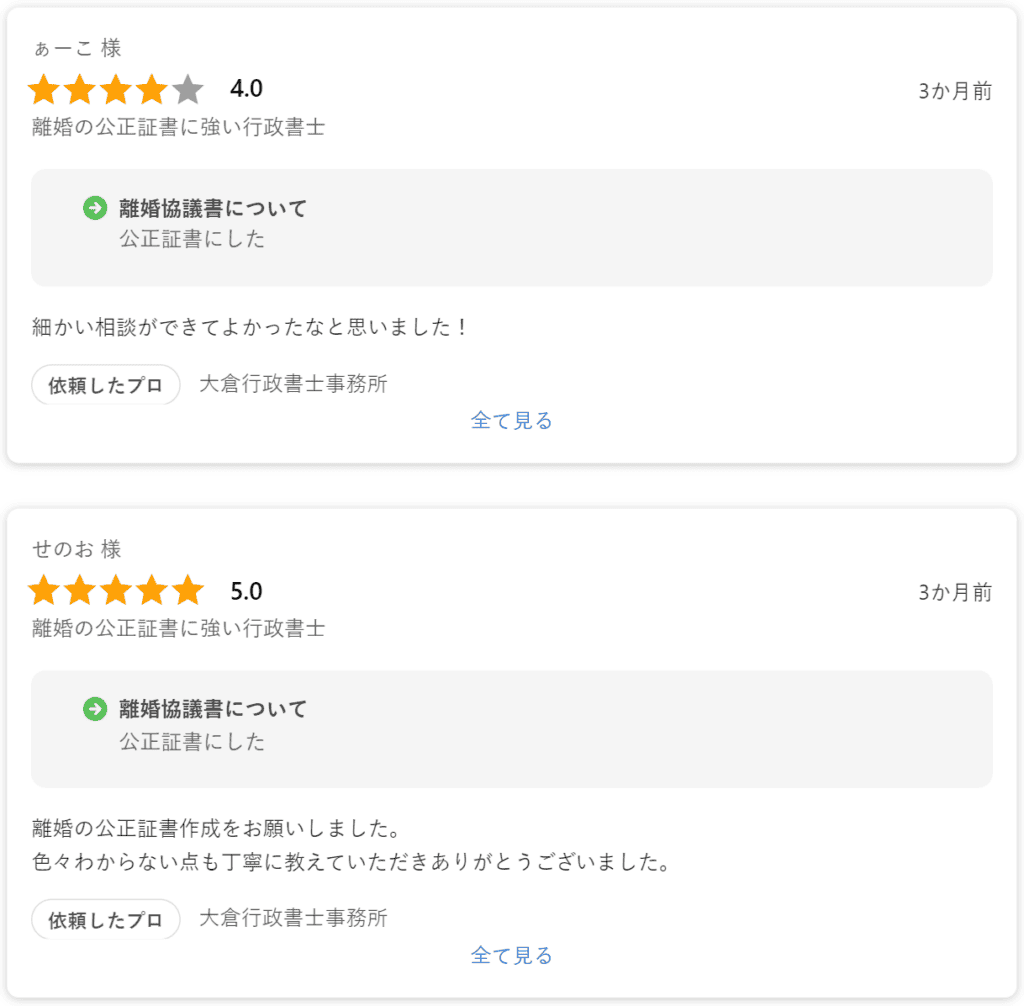Click the first star in せのお's rating
Image resolution: width=1024 pixels, height=1006 pixels.
[44, 591]
